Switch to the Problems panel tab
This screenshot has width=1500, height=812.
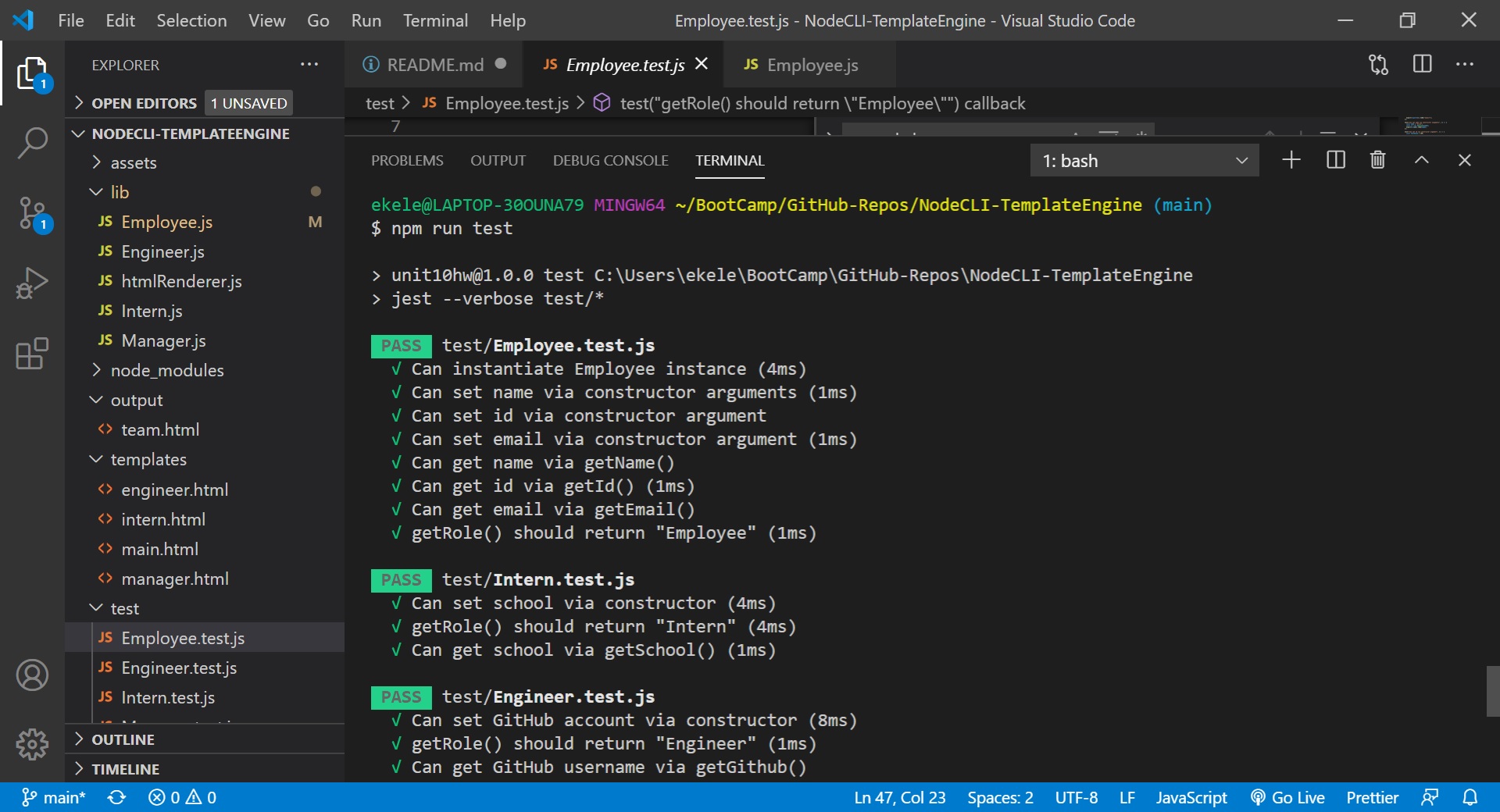click(407, 160)
